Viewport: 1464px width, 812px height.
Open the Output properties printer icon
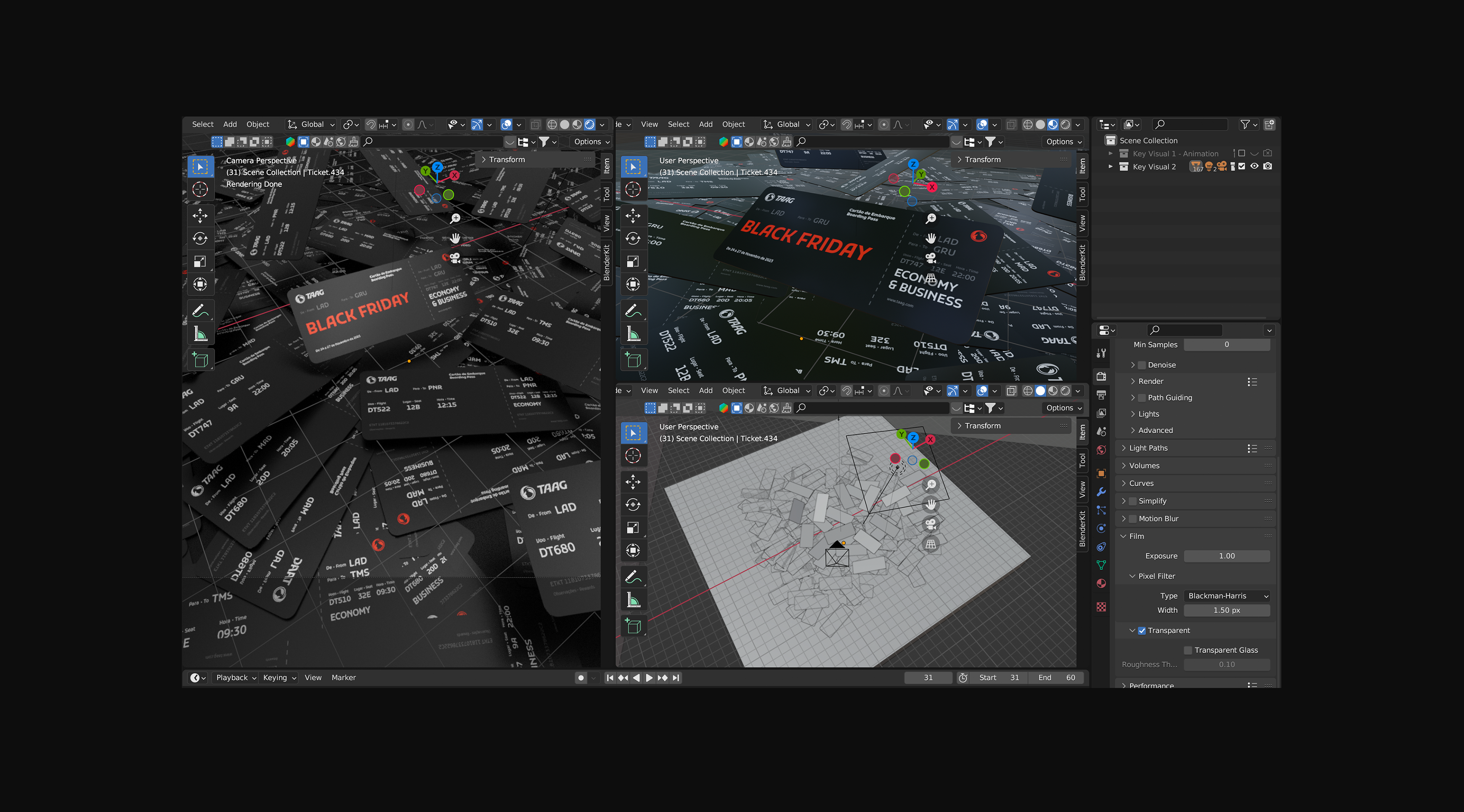pyautogui.click(x=1101, y=395)
